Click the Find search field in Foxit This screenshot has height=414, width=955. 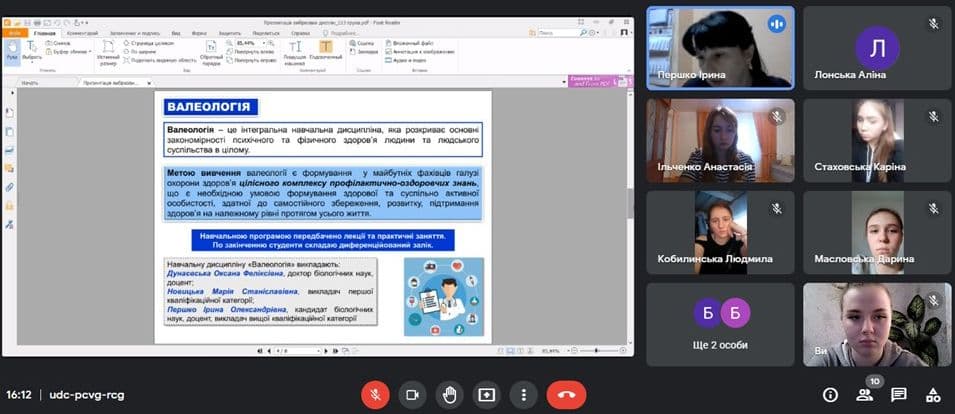click(558, 33)
